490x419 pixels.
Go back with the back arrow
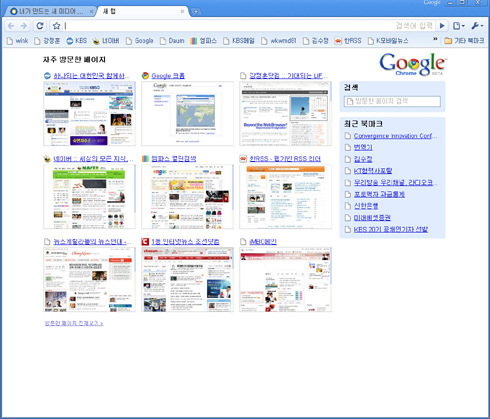[x=11, y=26]
